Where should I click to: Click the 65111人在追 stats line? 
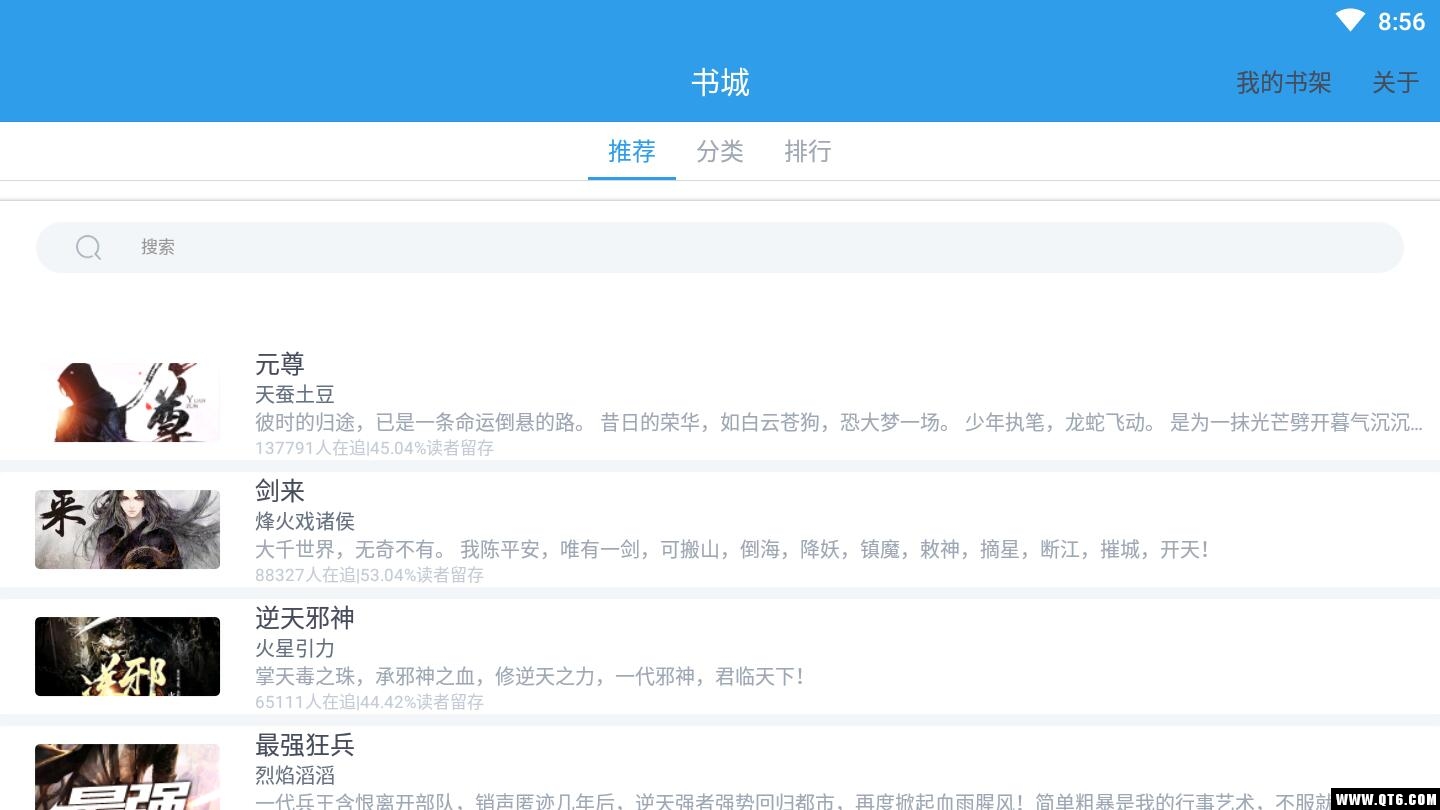click(370, 702)
